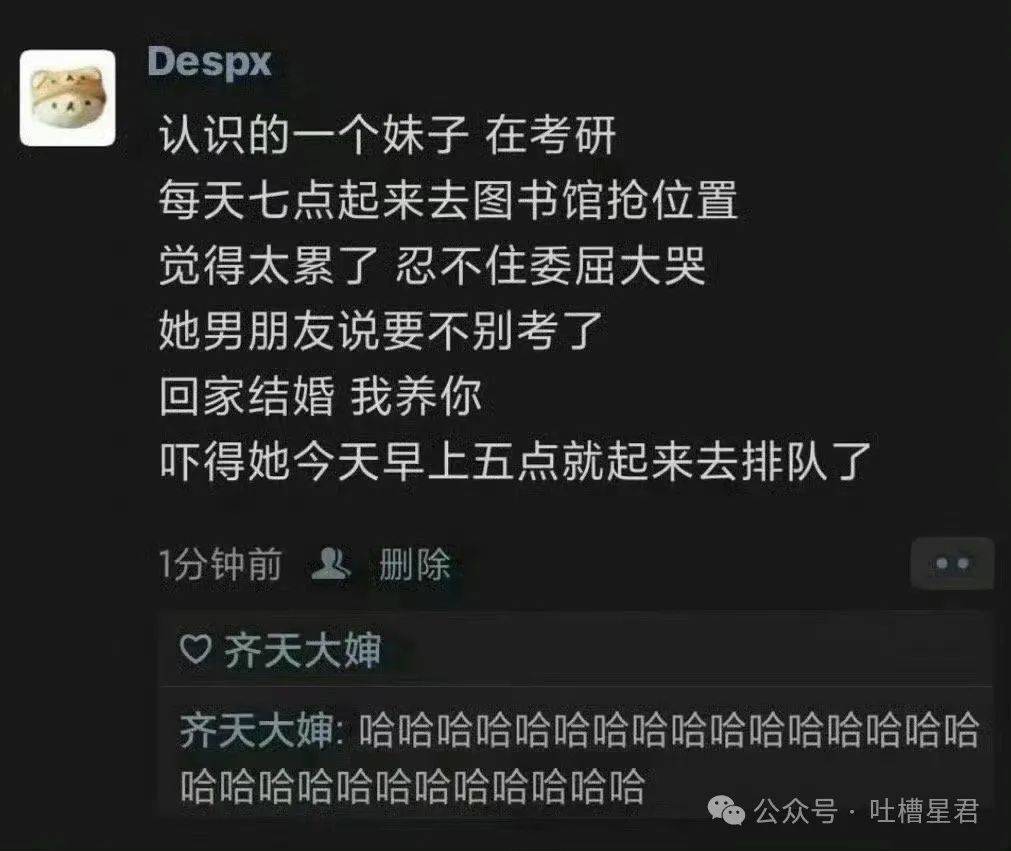Tap the 哈哈哈 comment text to reply
Viewport: 1011px width, 851px height.
[x=580, y=758]
